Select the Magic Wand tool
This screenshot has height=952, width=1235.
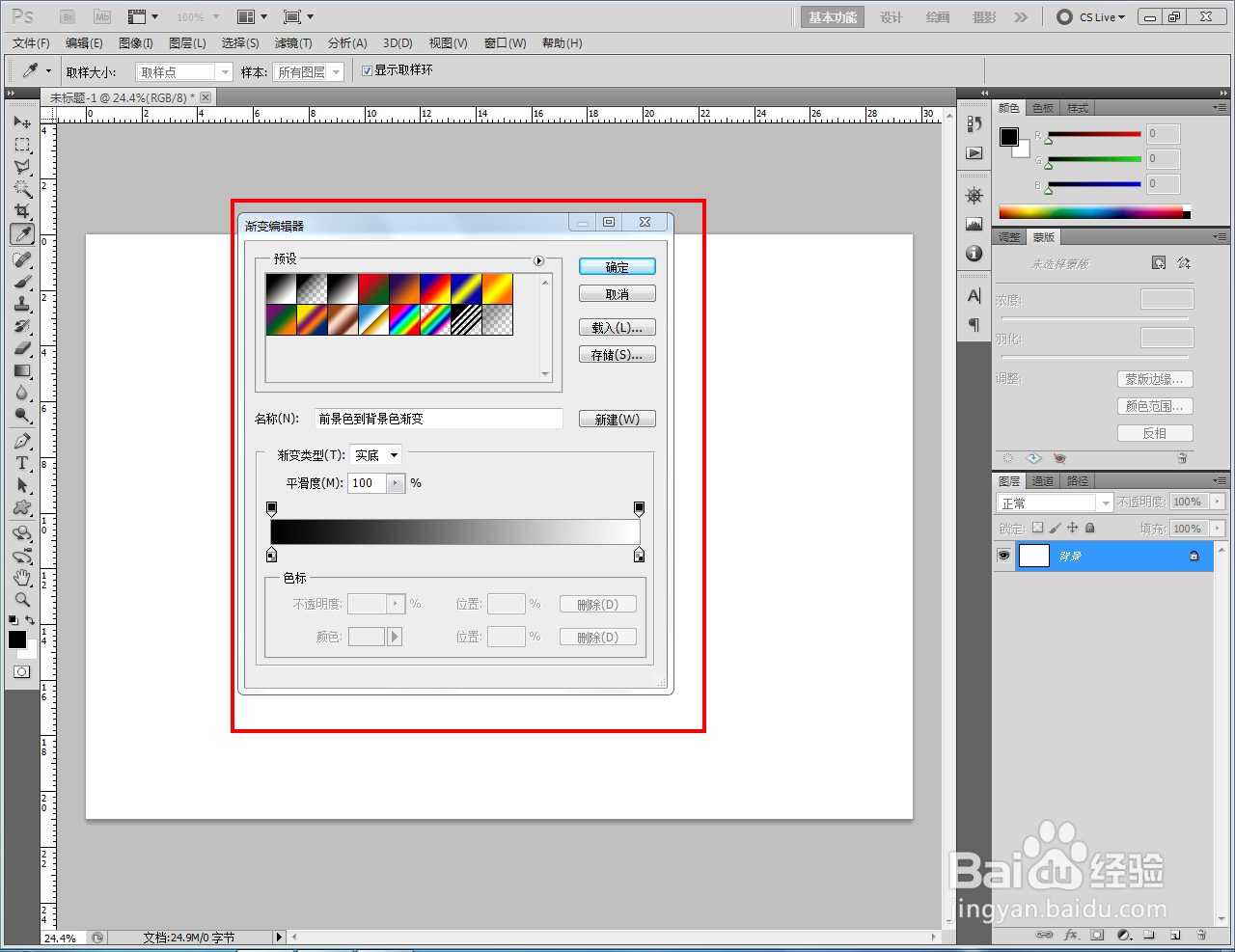[x=22, y=189]
